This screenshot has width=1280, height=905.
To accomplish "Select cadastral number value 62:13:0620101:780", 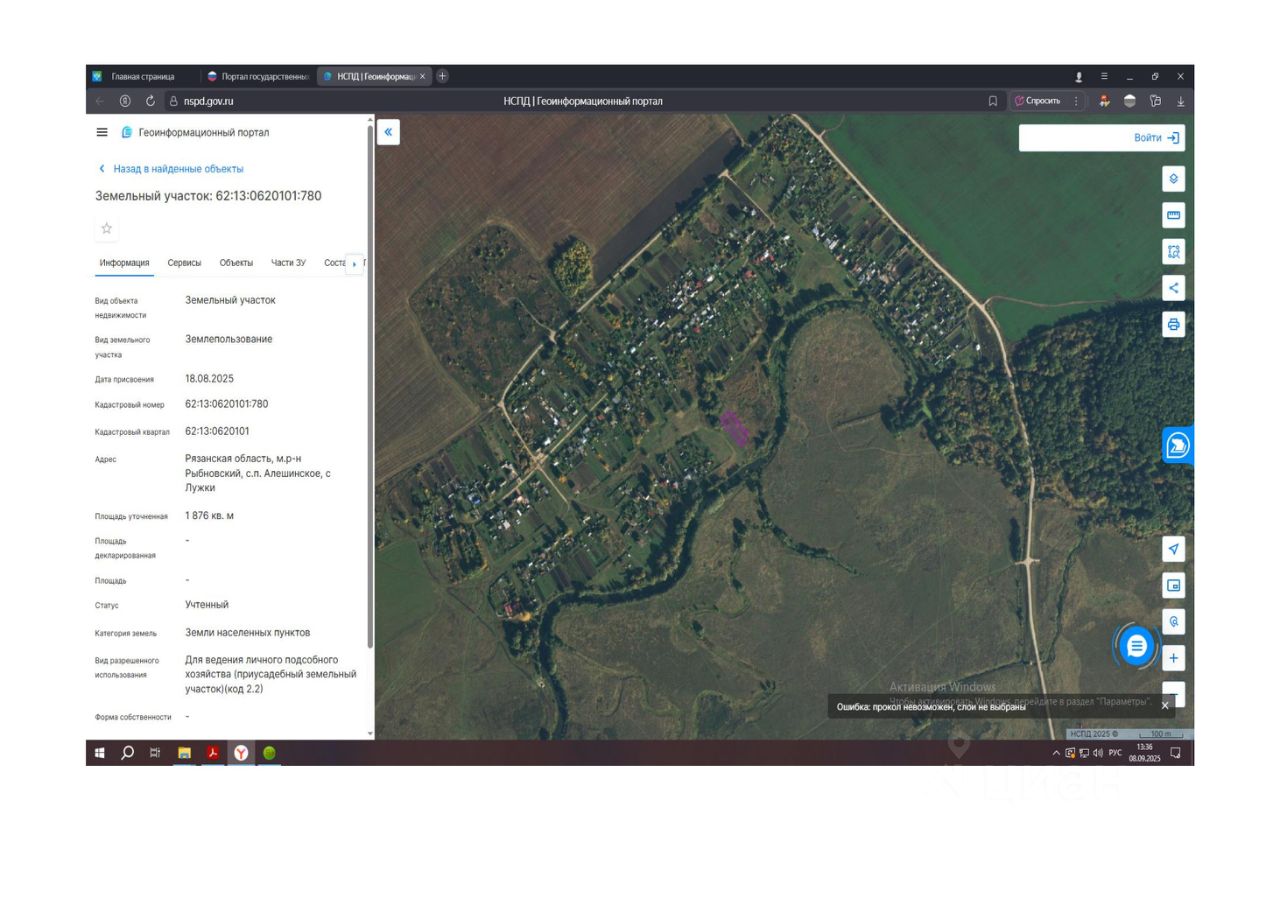I will click(227, 404).
